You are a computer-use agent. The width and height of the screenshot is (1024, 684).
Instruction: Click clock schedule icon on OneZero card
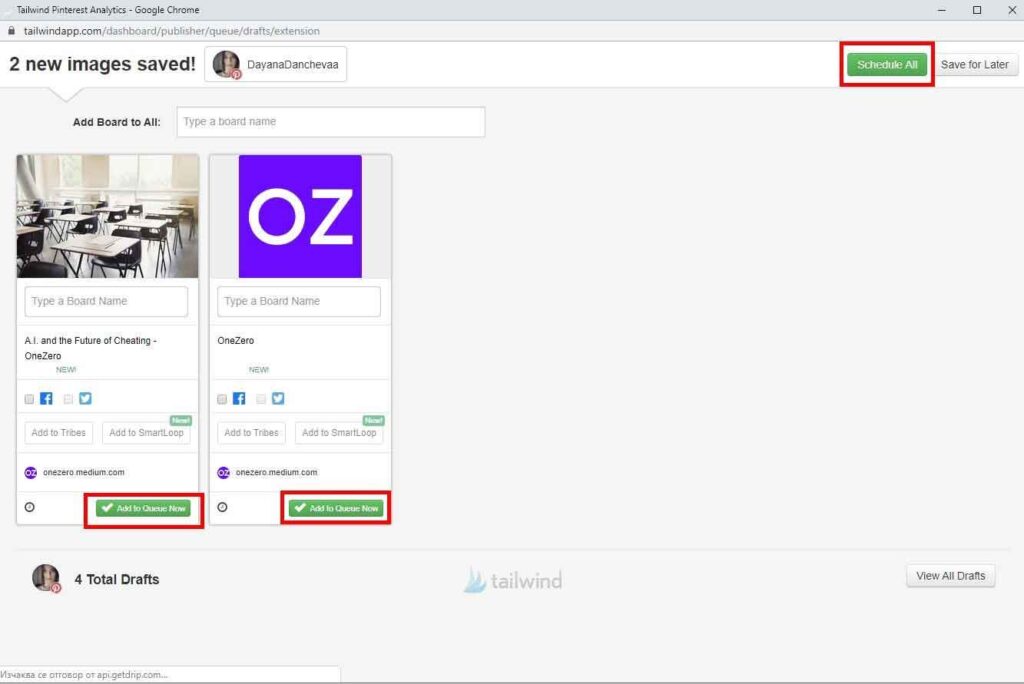(x=222, y=508)
